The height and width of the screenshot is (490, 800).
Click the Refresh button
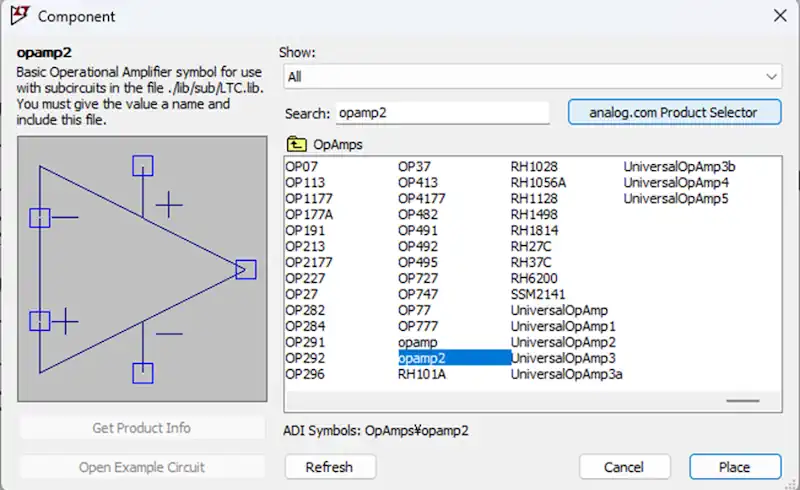point(329,467)
